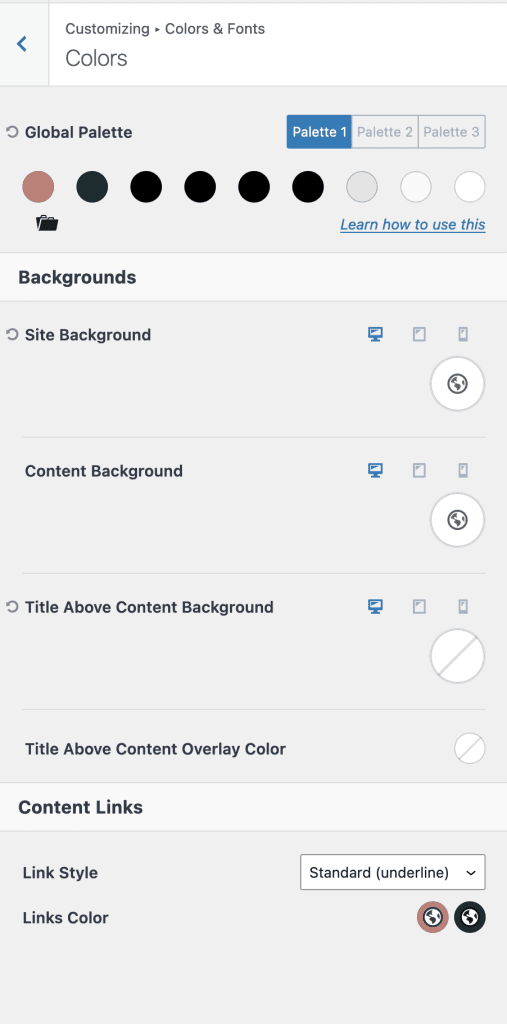This screenshot has width=507, height=1024.
Task: Reset Site Background using its reset icon
Action: coord(12,334)
